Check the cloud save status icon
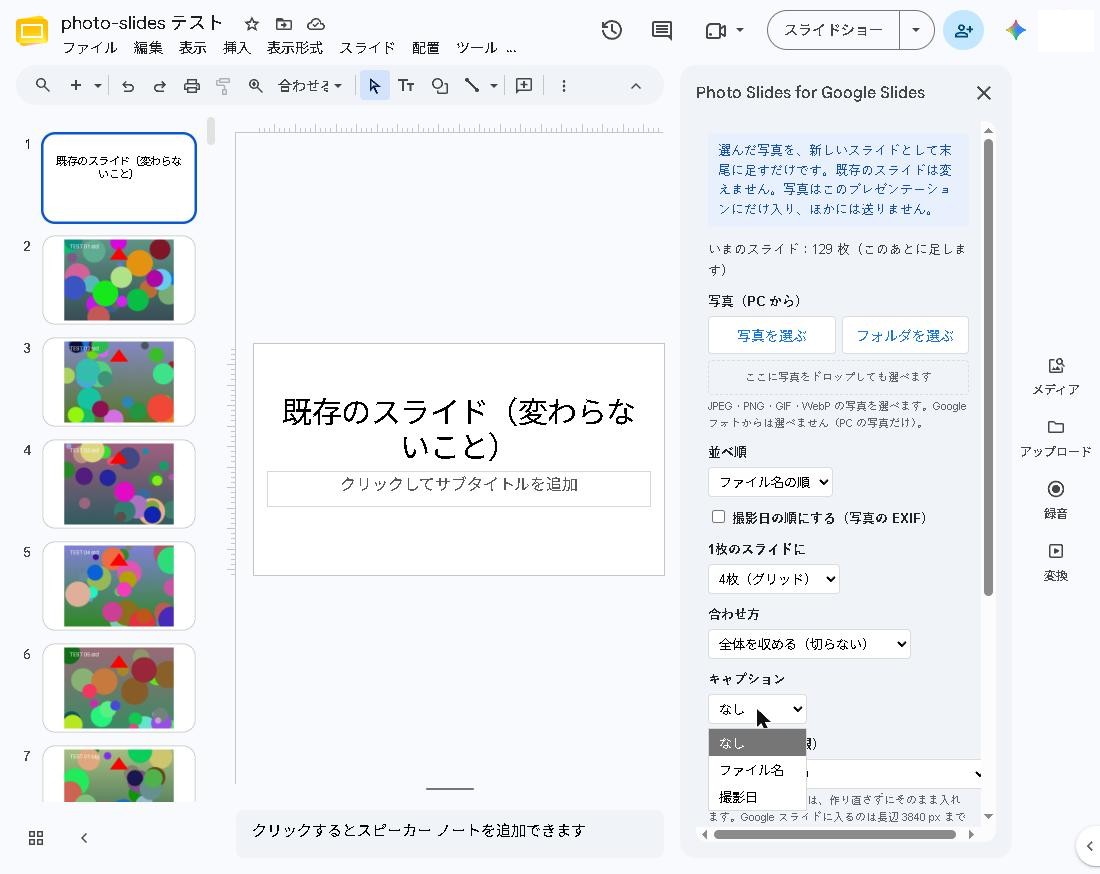Image resolution: width=1100 pixels, height=874 pixels. coord(316,25)
